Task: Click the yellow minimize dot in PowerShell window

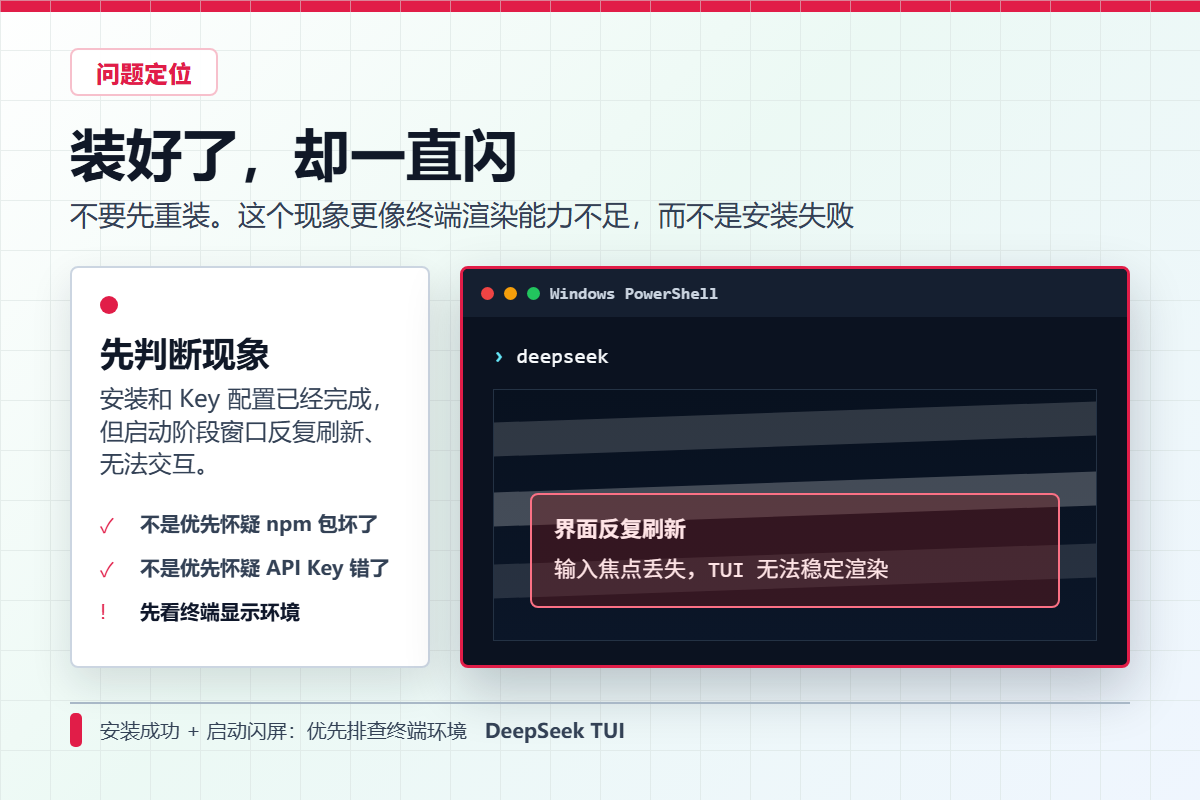Action: tap(511, 294)
